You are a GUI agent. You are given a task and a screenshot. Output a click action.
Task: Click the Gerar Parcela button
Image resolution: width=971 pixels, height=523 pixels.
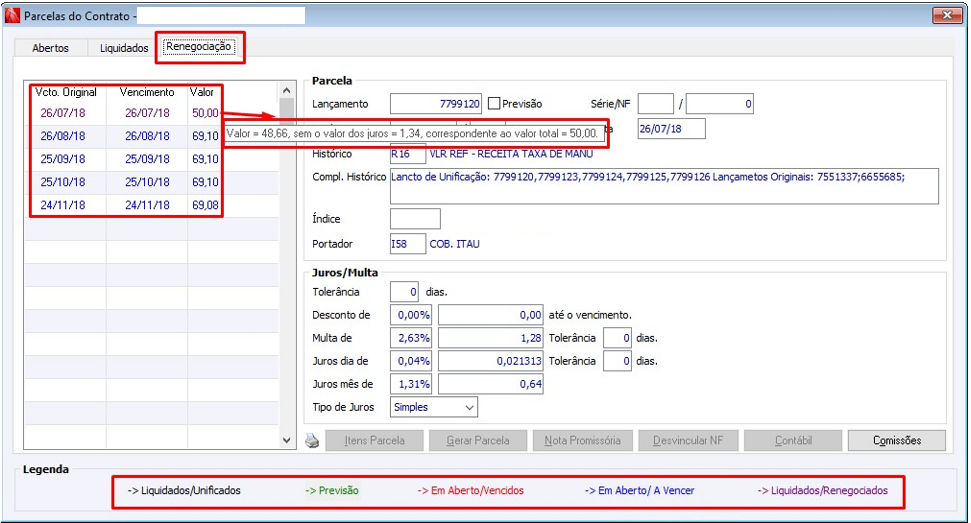tap(478, 441)
